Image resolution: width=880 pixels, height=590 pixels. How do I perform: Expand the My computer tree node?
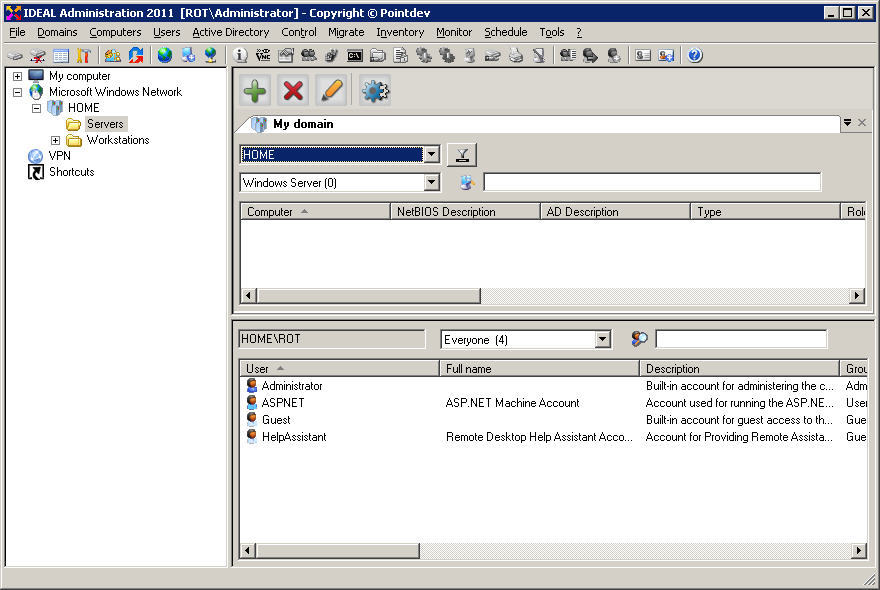(17, 76)
